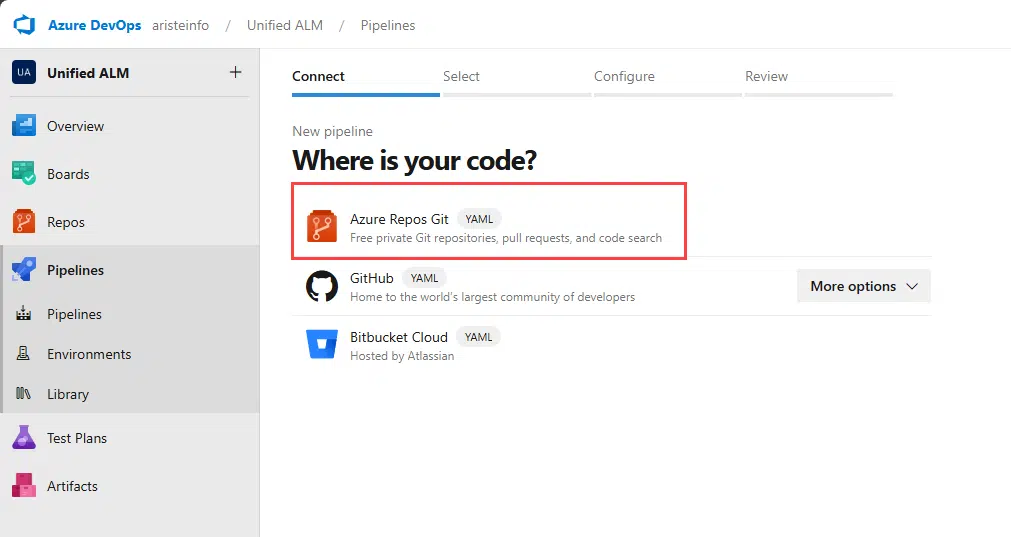Image resolution: width=1011 pixels, height=537 pixels.
Task: Open the Unified ALM project title
Action: tap(88, 73)
